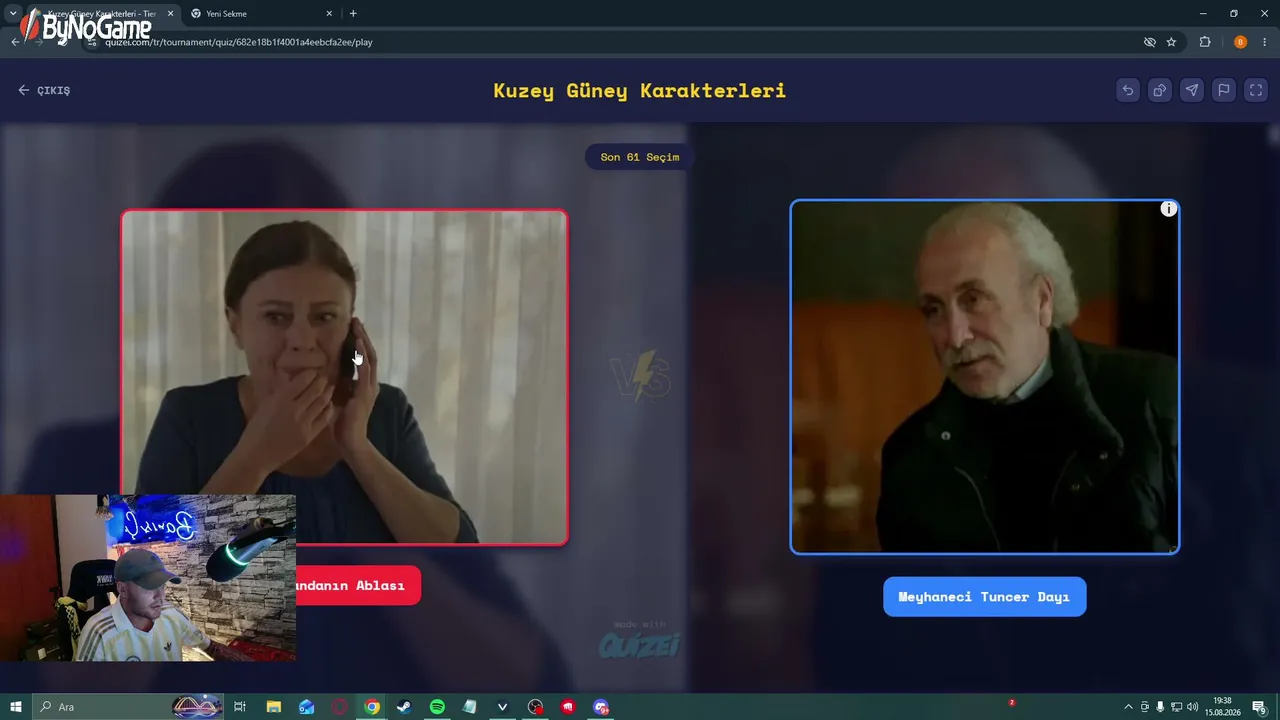Click the 'Son 61 Seçim' round indicator

pyautogui.click(x=640, y=157)
